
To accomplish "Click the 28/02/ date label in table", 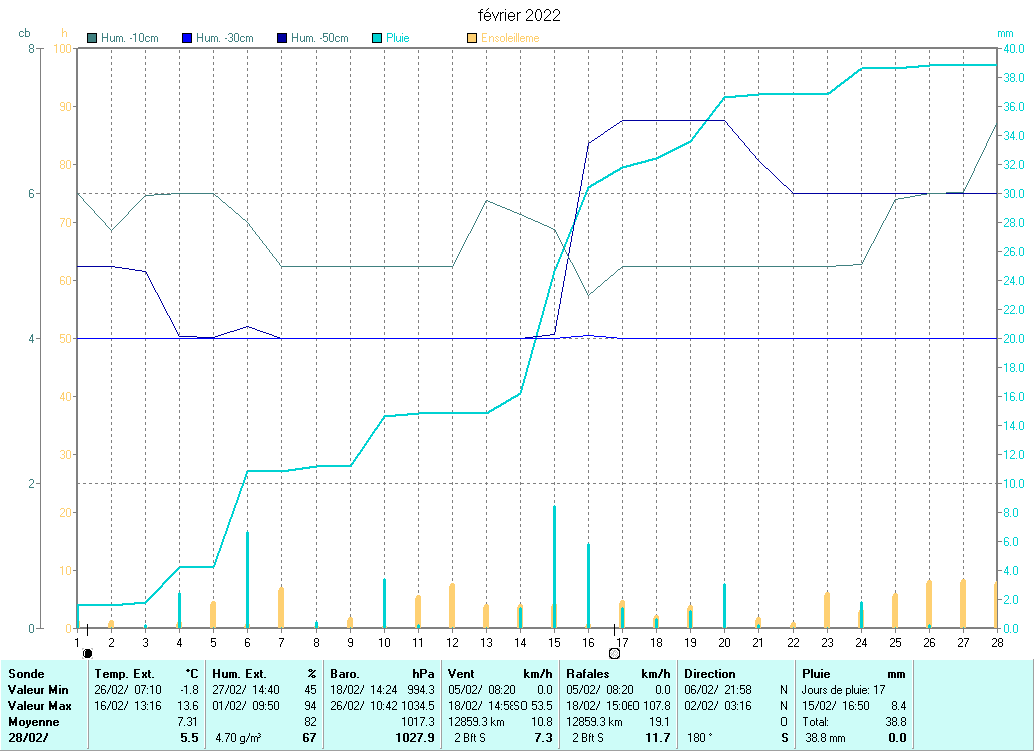I will coord(28,737).
